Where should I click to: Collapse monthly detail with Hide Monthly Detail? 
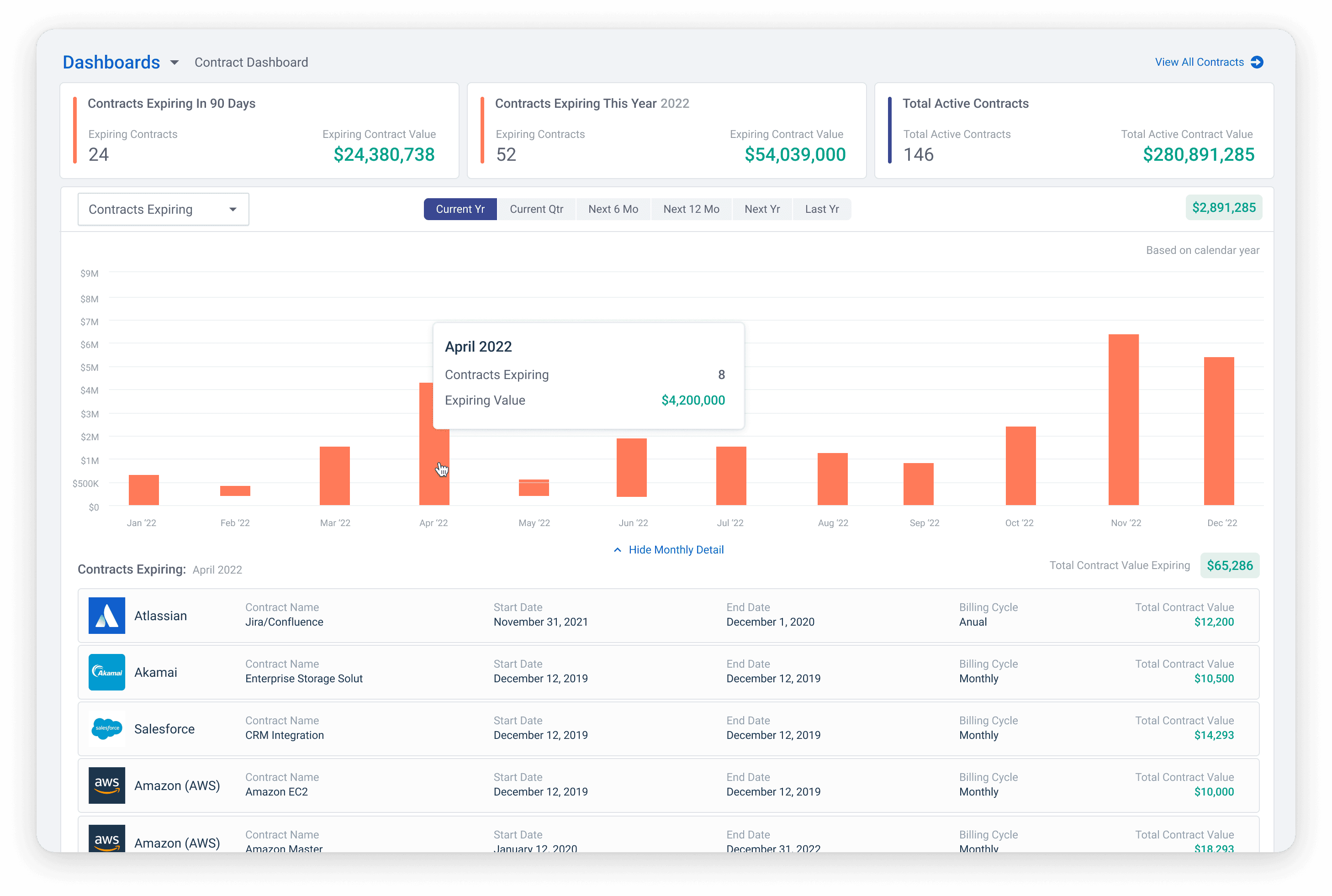pyautogui.click(x=676, y=550)
